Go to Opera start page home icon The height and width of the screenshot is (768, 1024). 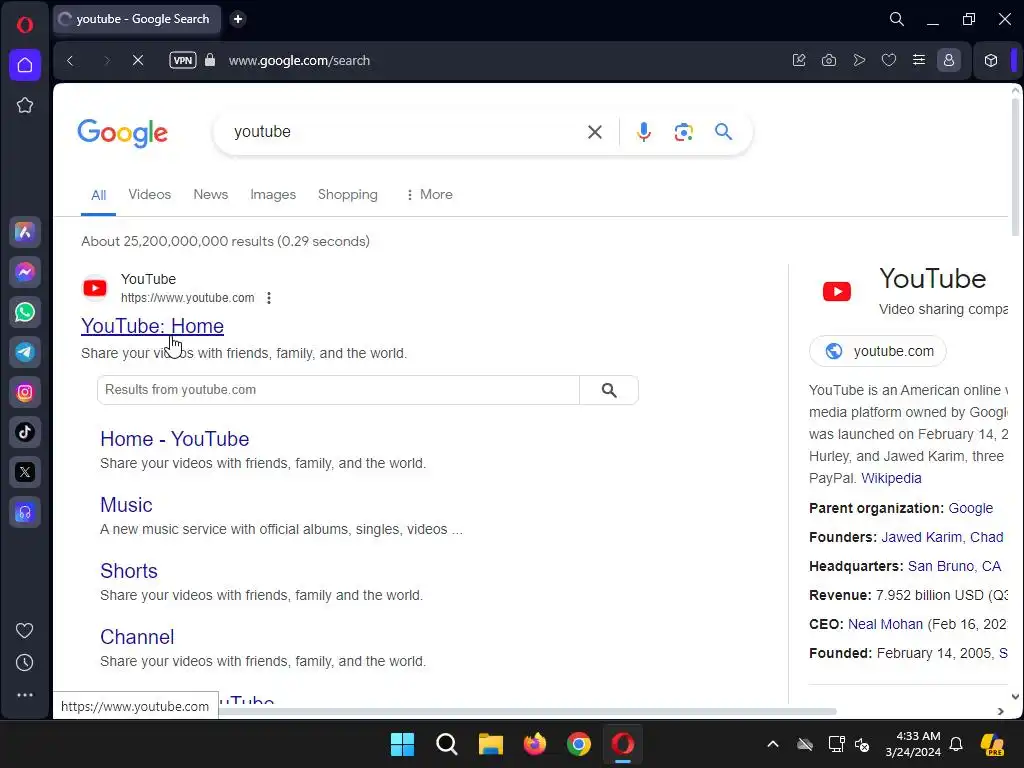tap(25, 65)
